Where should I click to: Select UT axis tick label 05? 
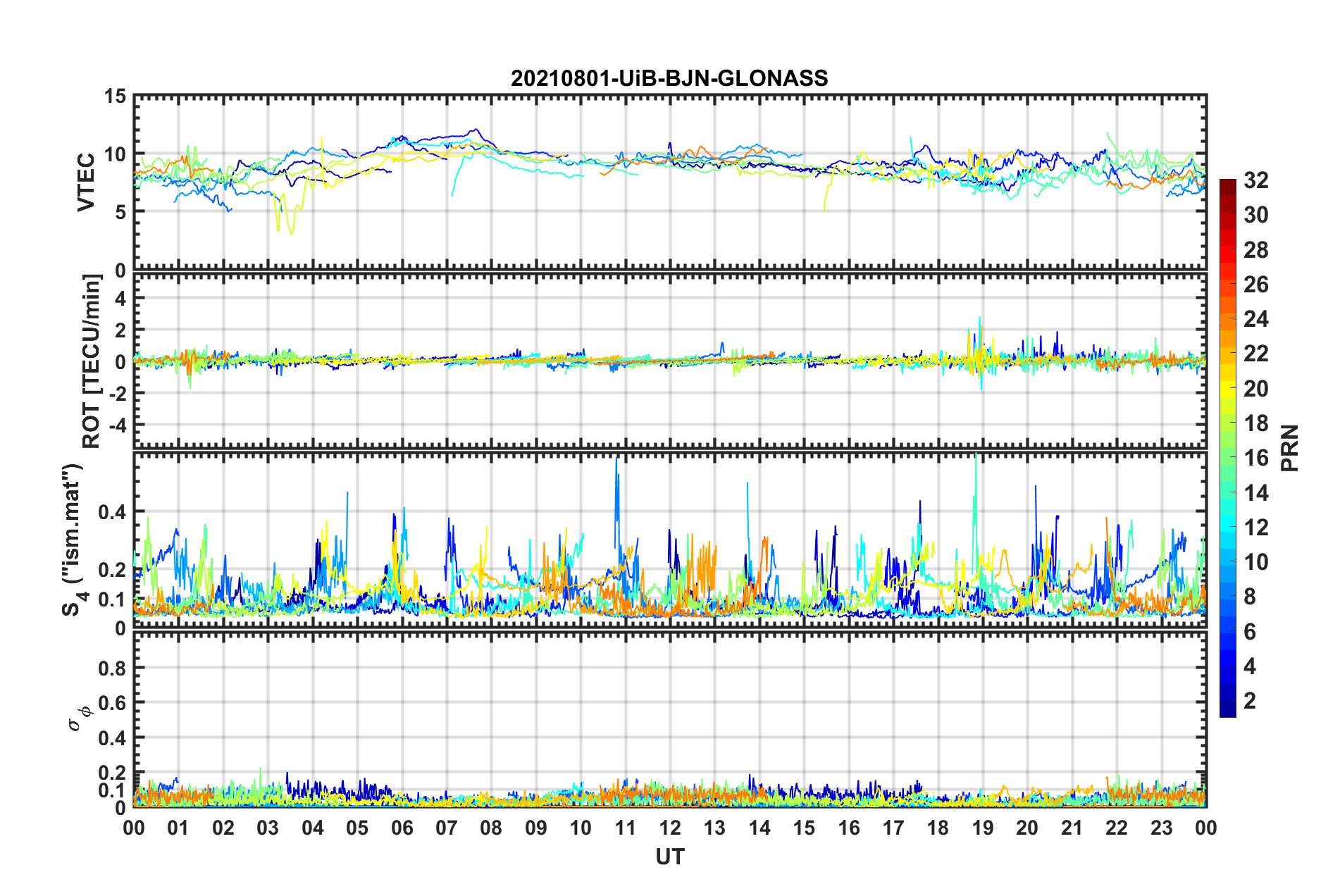point(357,828)
